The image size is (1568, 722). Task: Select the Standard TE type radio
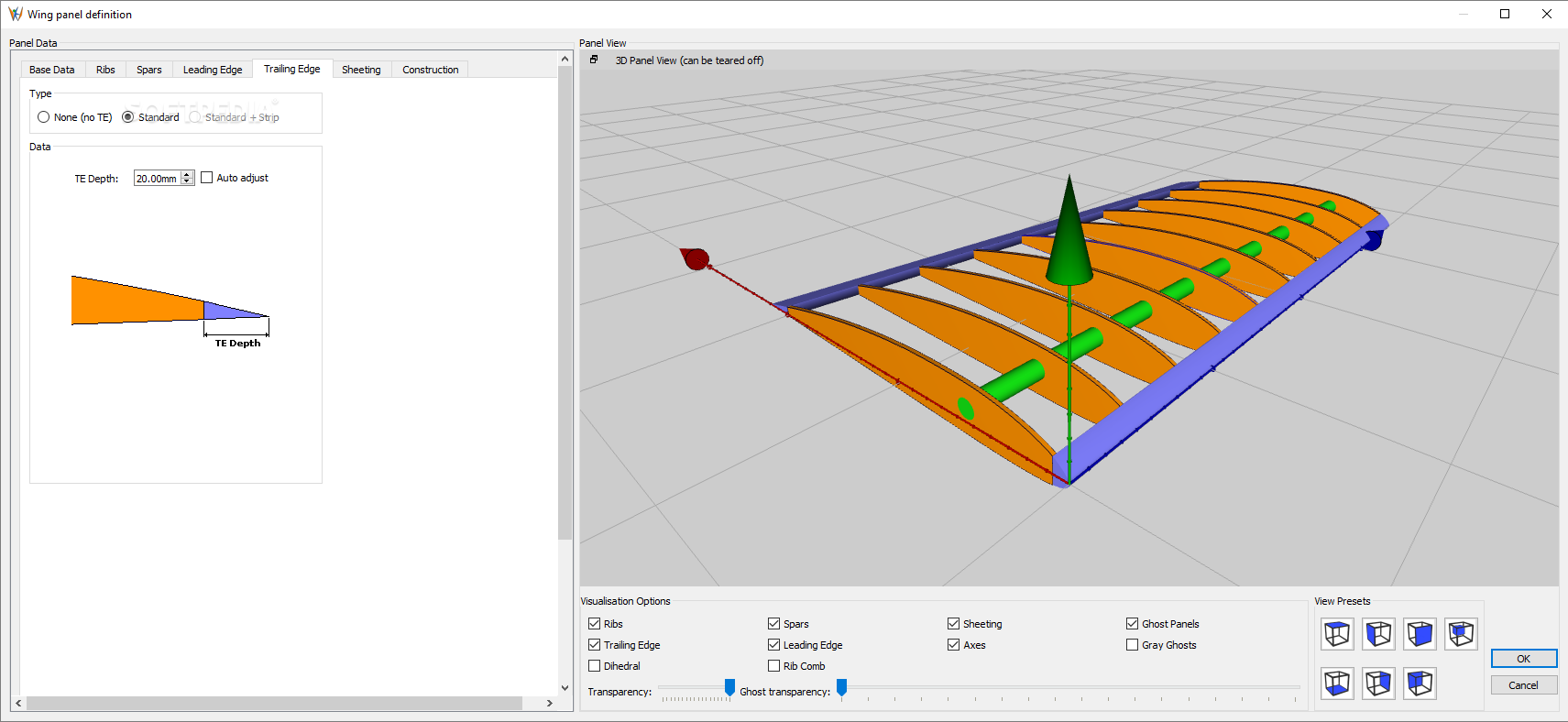[x=127, y=117]
